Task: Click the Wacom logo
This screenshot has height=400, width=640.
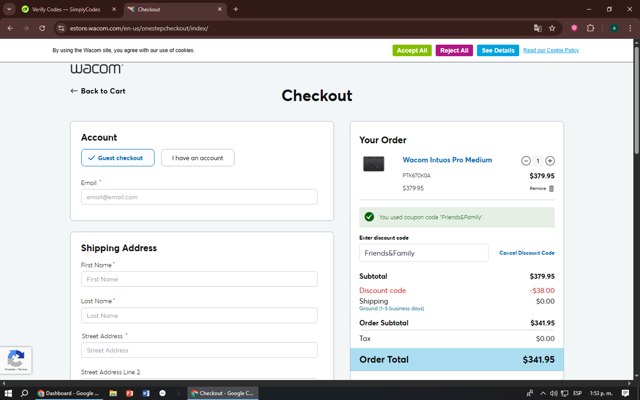Action: tap(96, 69)
